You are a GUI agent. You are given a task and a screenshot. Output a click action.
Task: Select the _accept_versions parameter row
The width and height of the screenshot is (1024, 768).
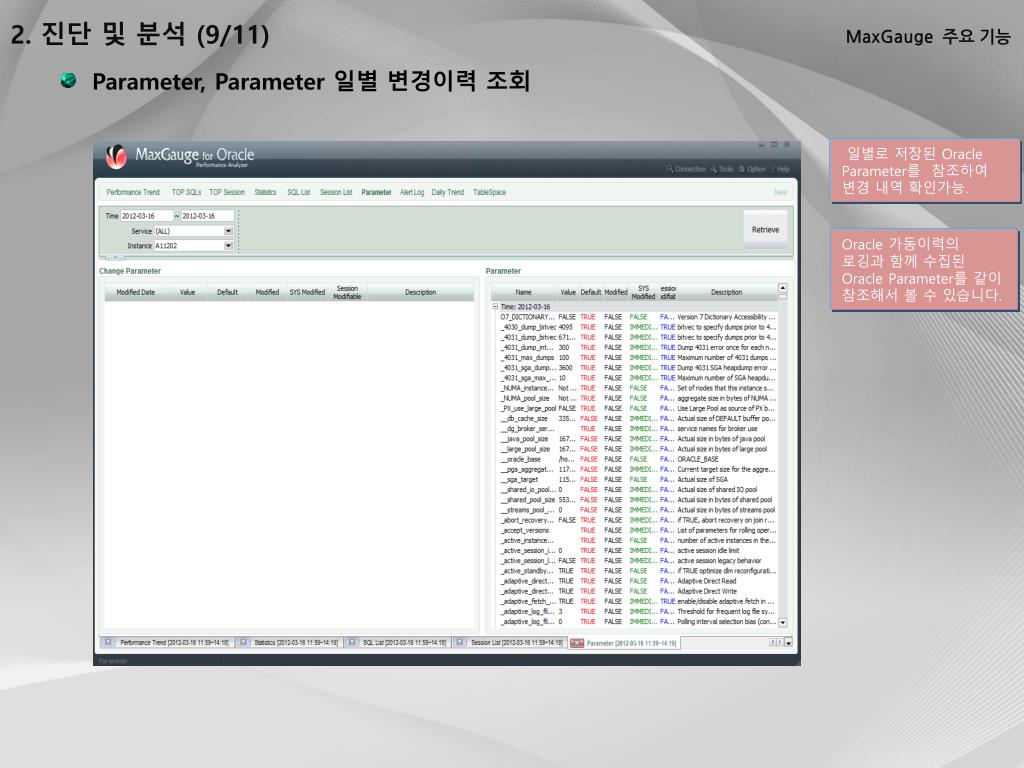637,530
